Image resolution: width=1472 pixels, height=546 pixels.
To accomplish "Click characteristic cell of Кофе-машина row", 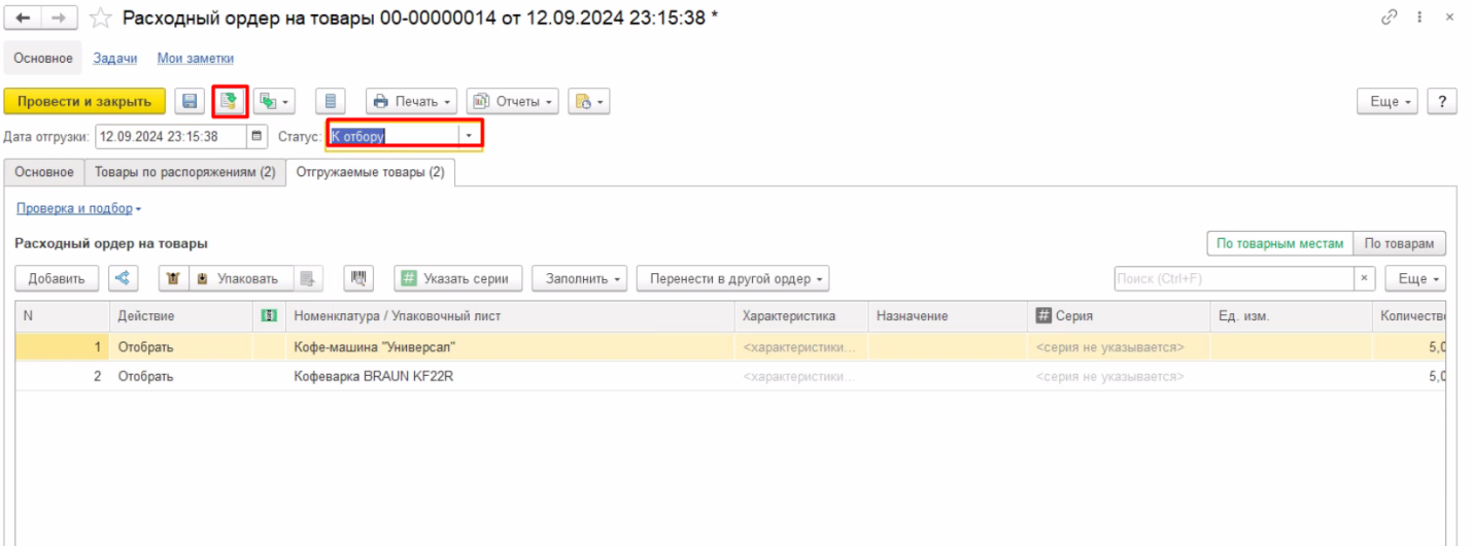I will (801, 347).
